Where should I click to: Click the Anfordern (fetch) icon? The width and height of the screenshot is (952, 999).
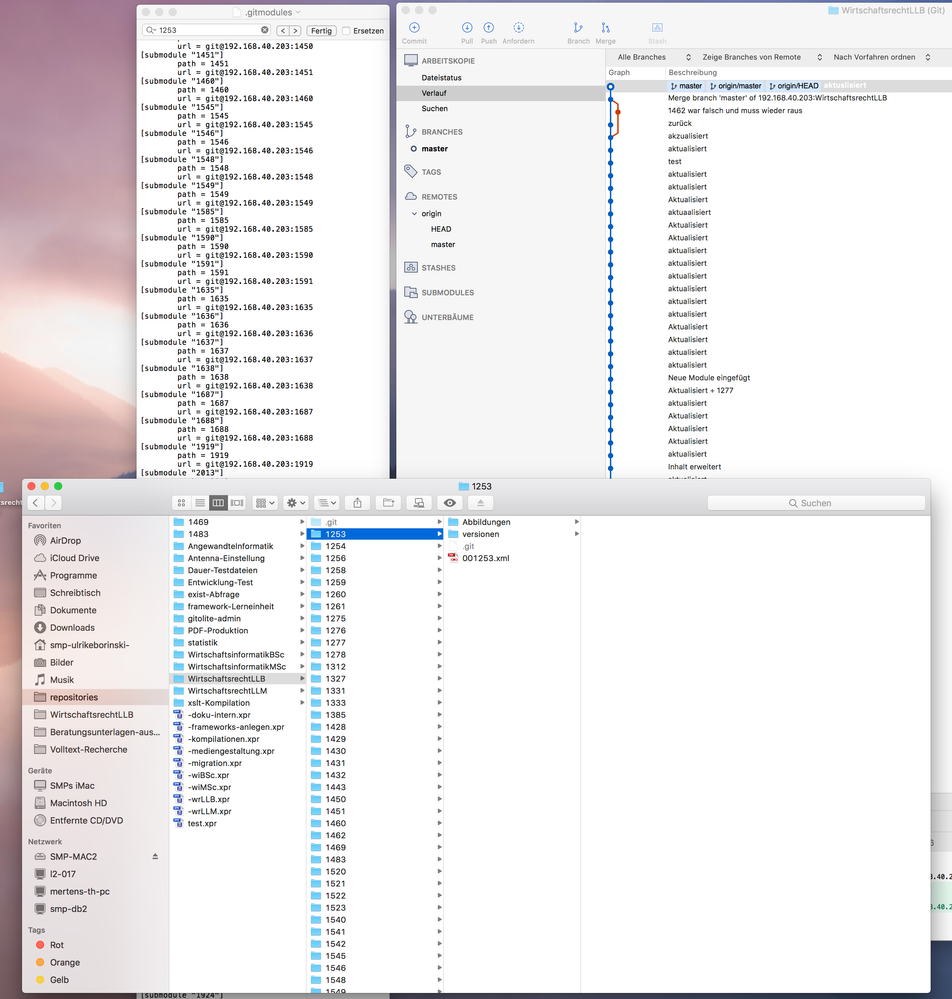coord(519,27)
